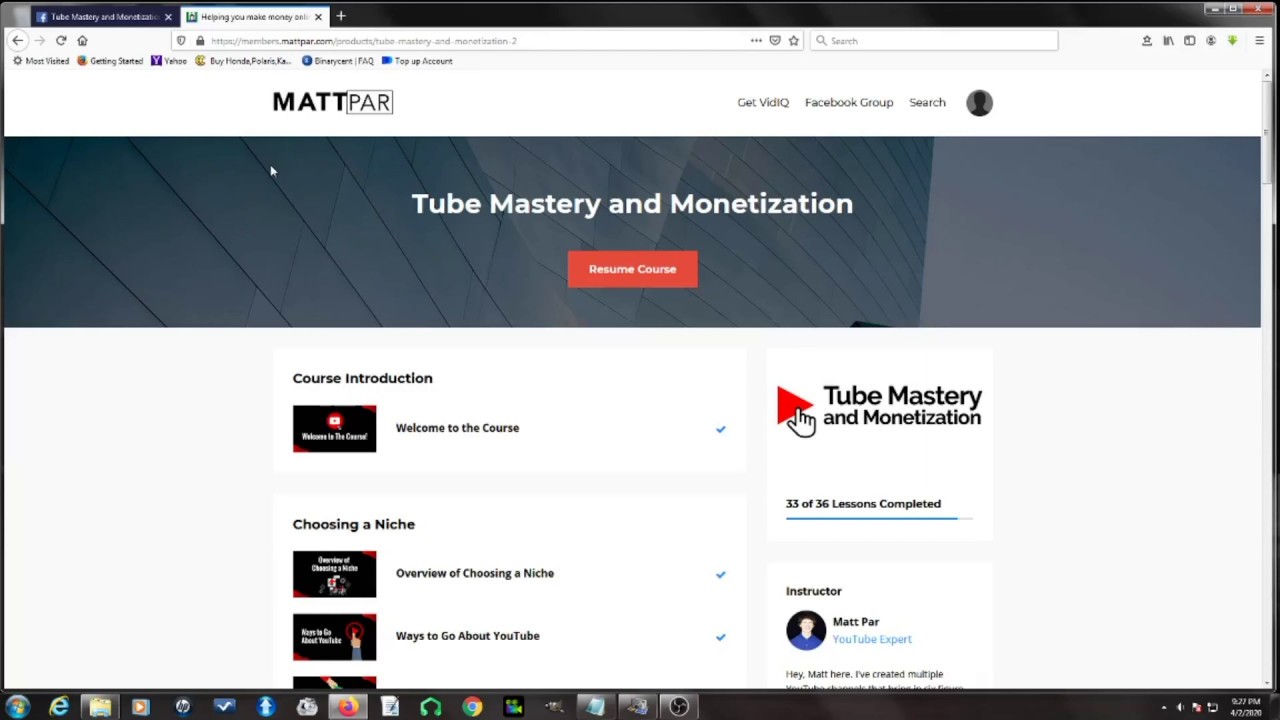Image resolution: width=1280 pixels, height=720 pixels.
Task: Click the Tube Mastery course logo image
Action: tap(879, 409)
